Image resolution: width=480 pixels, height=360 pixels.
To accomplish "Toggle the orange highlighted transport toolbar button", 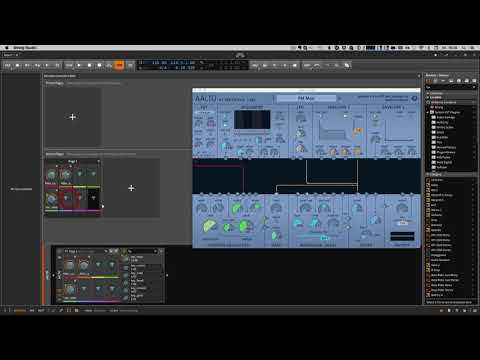I will (x=119, y=65).
